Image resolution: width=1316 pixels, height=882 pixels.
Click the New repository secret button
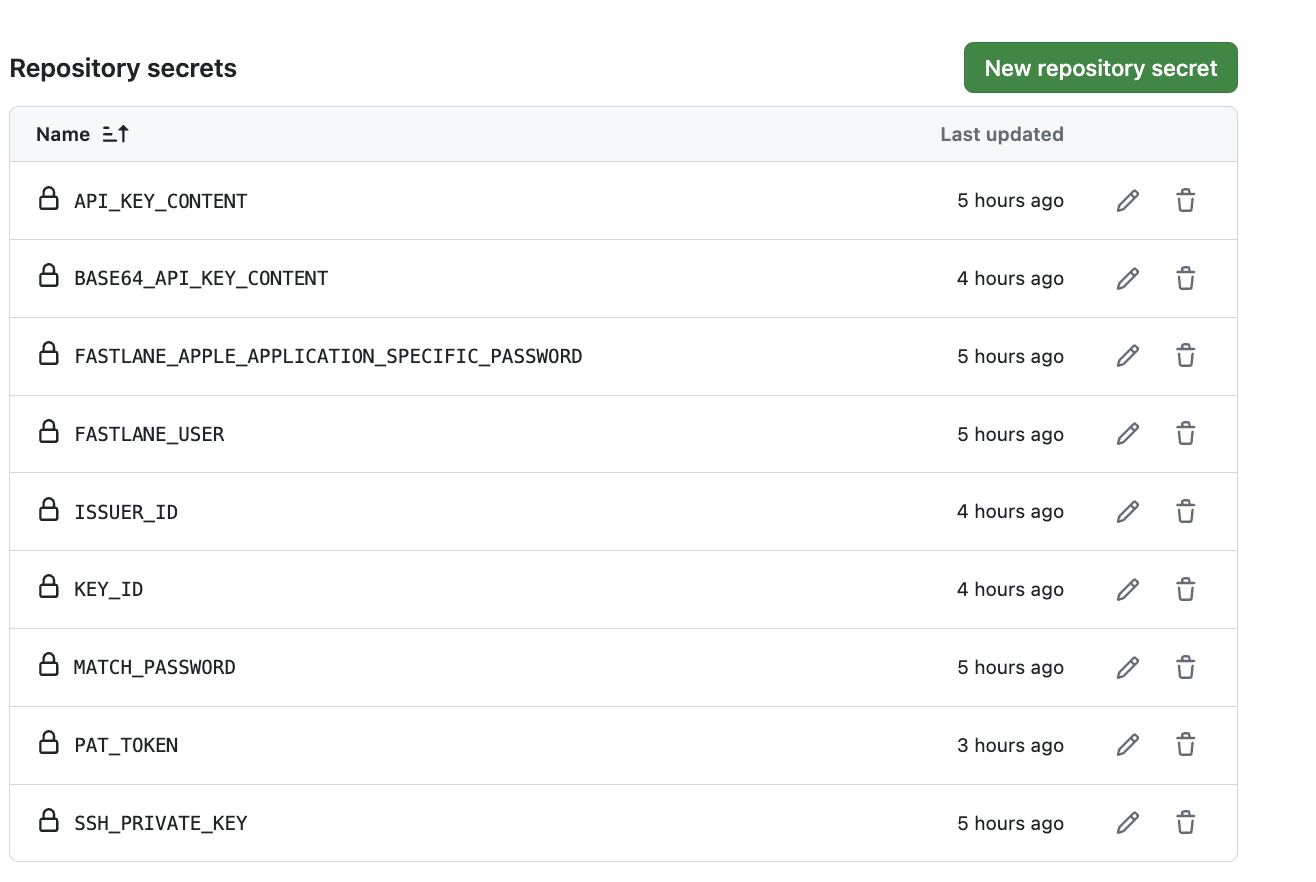pos(1101,68)
